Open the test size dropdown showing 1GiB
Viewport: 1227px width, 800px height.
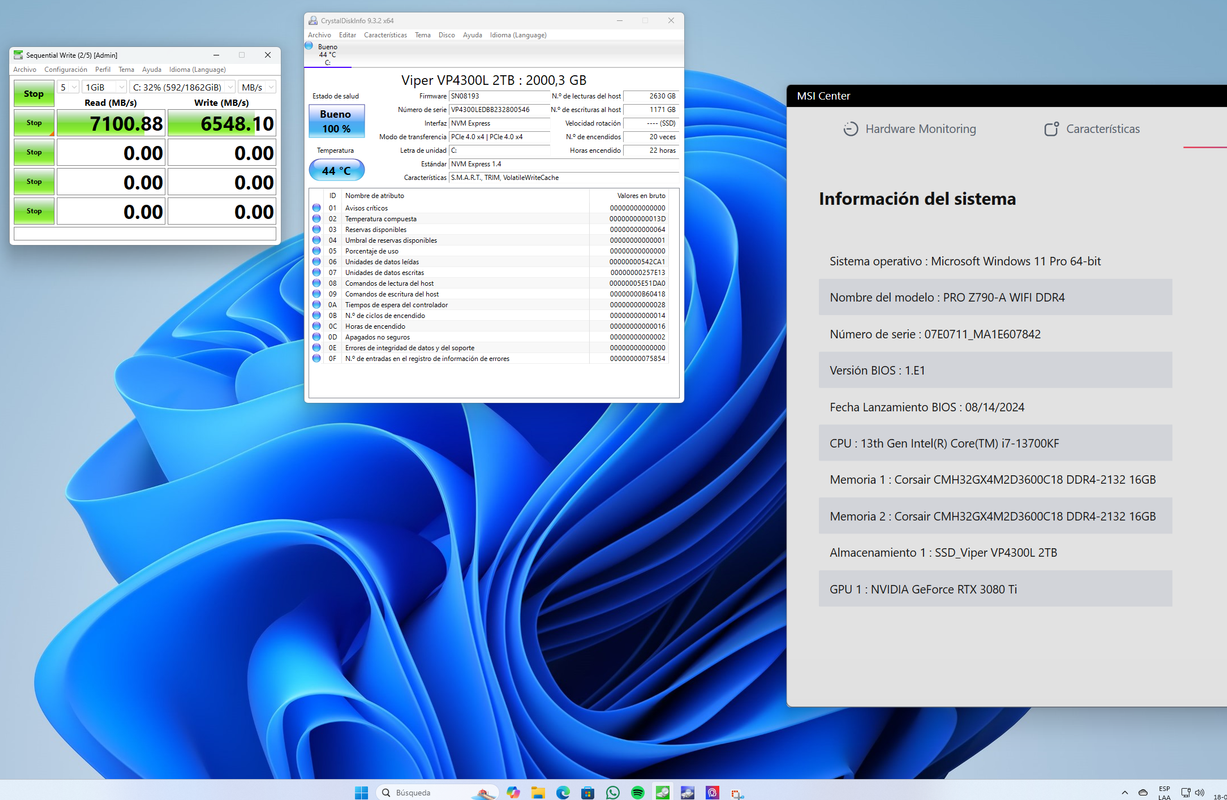click(103, 87)
